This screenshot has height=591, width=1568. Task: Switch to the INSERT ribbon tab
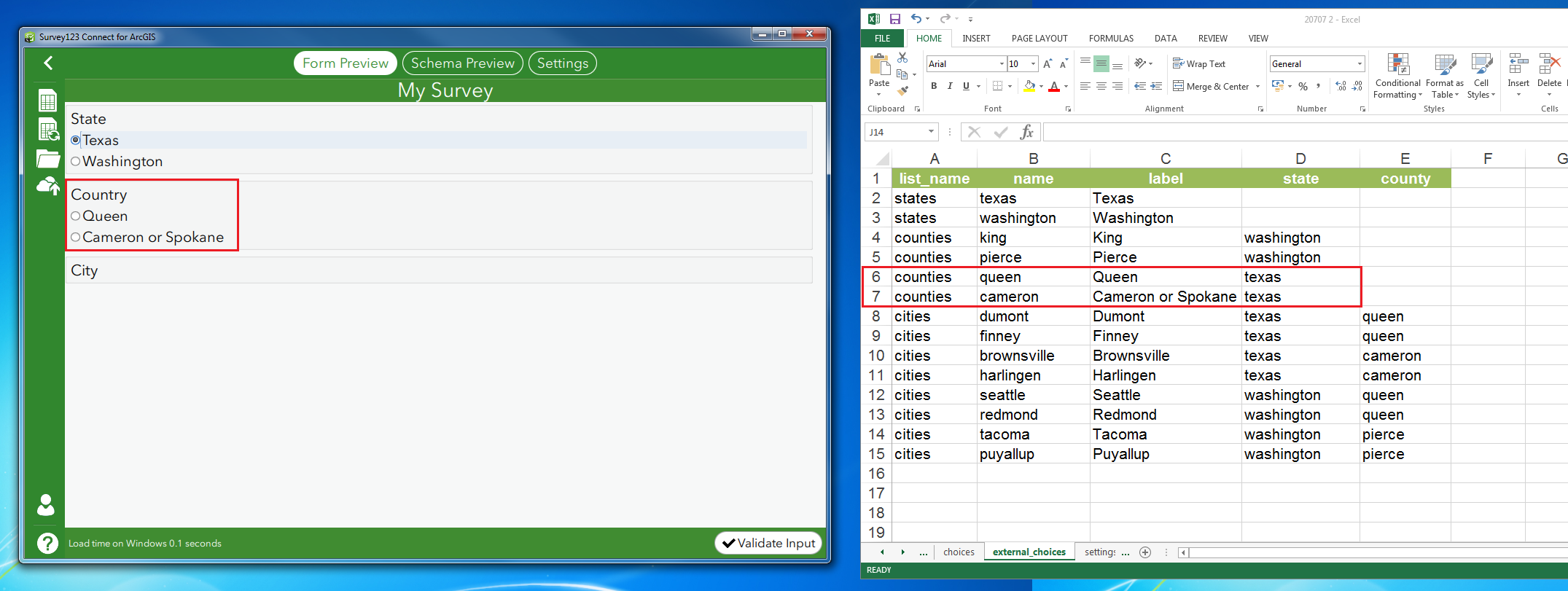coord(976,39)
